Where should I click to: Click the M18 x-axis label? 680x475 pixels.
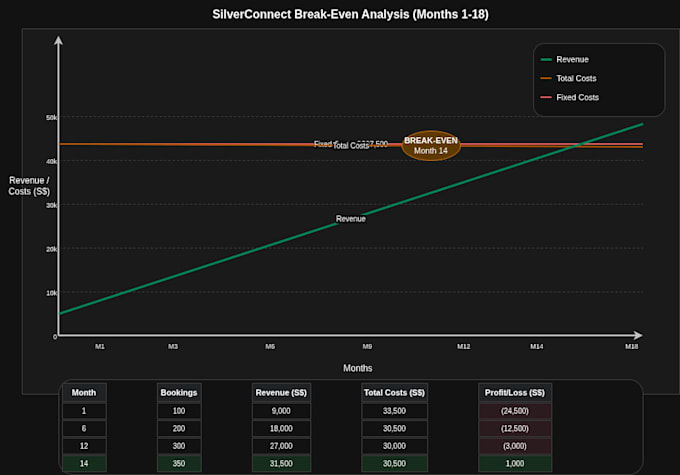[631, 346]
